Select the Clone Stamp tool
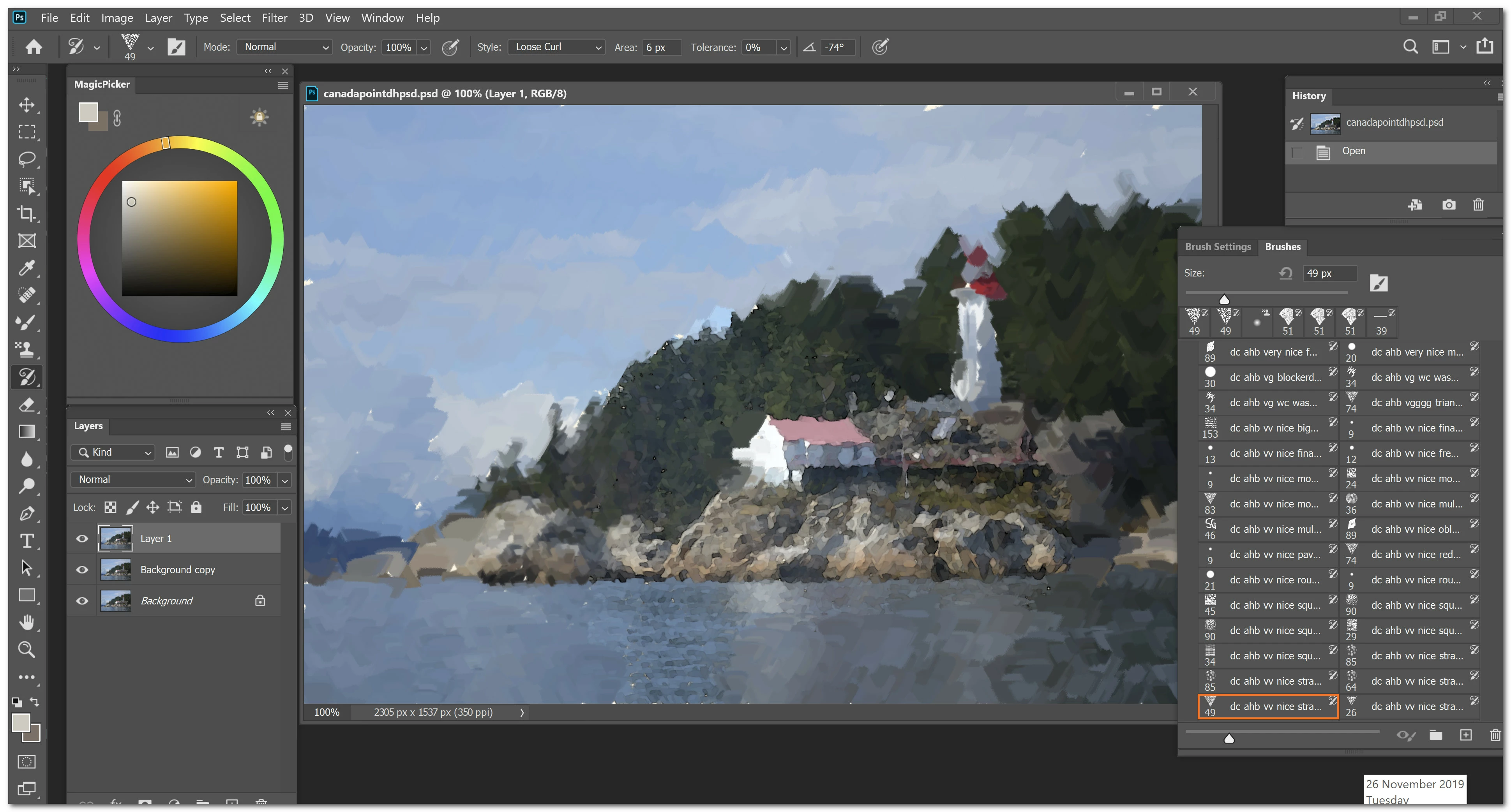The height and width of the screenshot is (812, 1511). 26,349
